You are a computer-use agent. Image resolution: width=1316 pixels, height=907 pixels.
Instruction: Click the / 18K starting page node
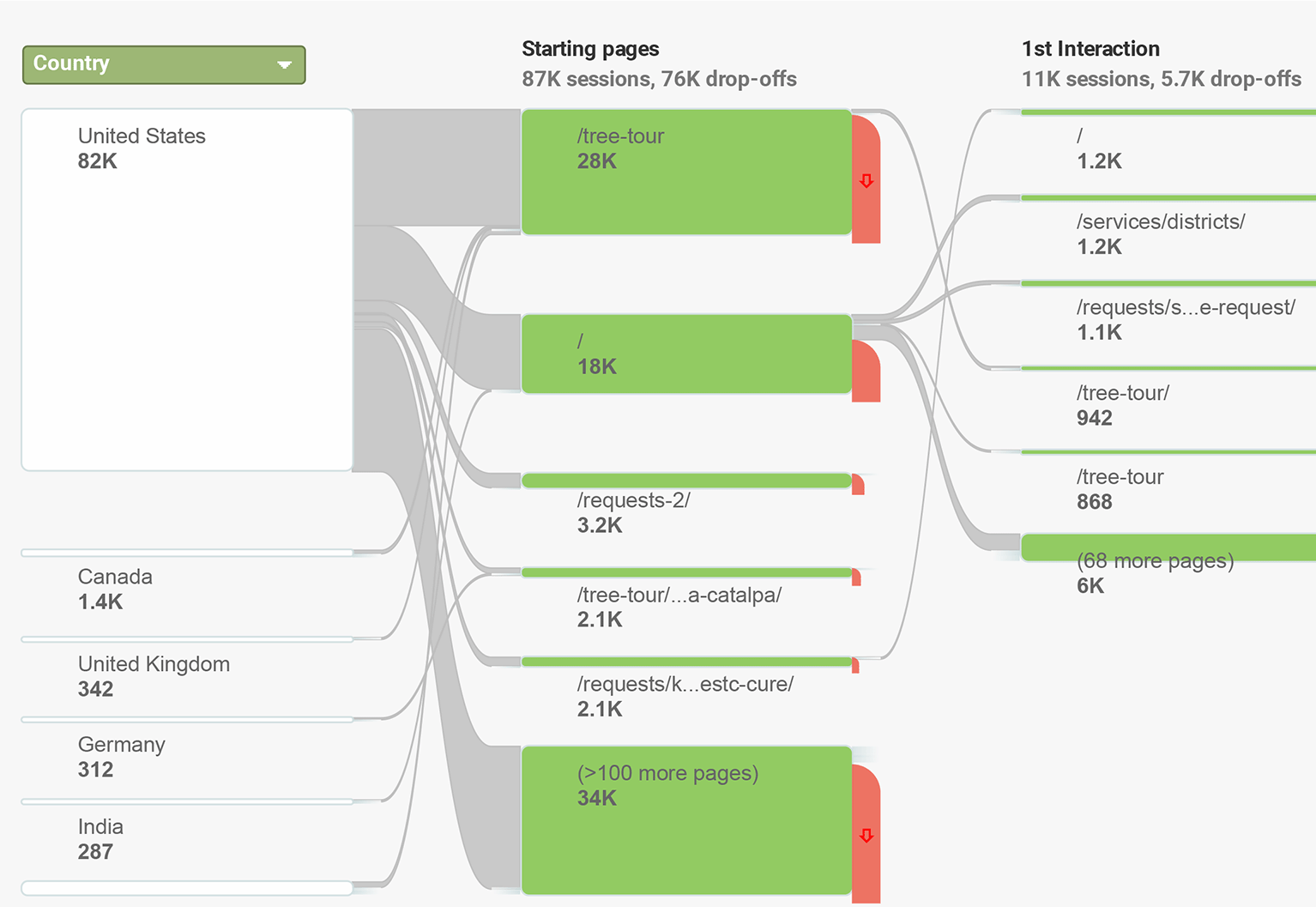[686, 354]
